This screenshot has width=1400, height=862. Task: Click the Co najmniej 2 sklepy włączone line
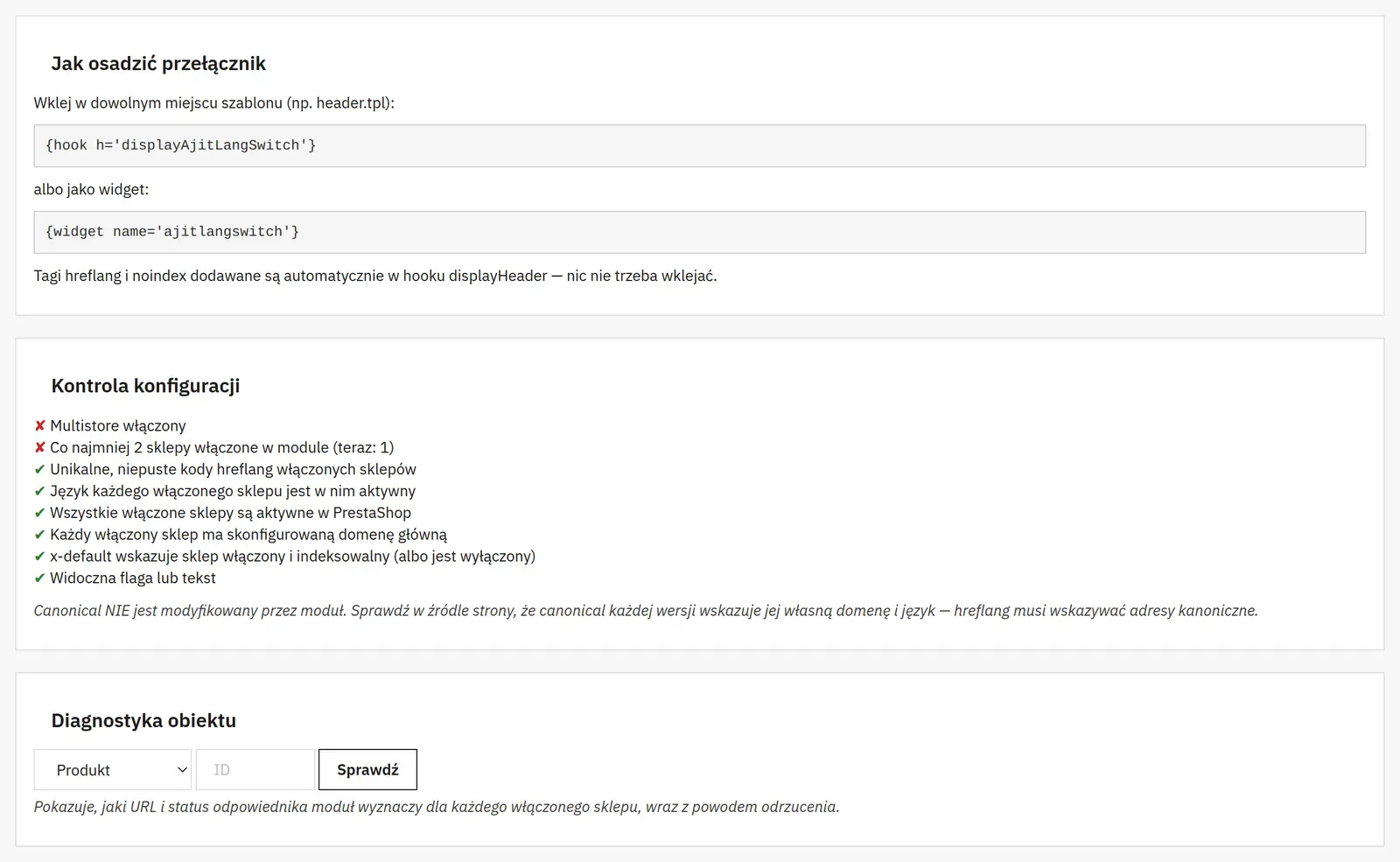pyautogui.click(x=214, y=448)
